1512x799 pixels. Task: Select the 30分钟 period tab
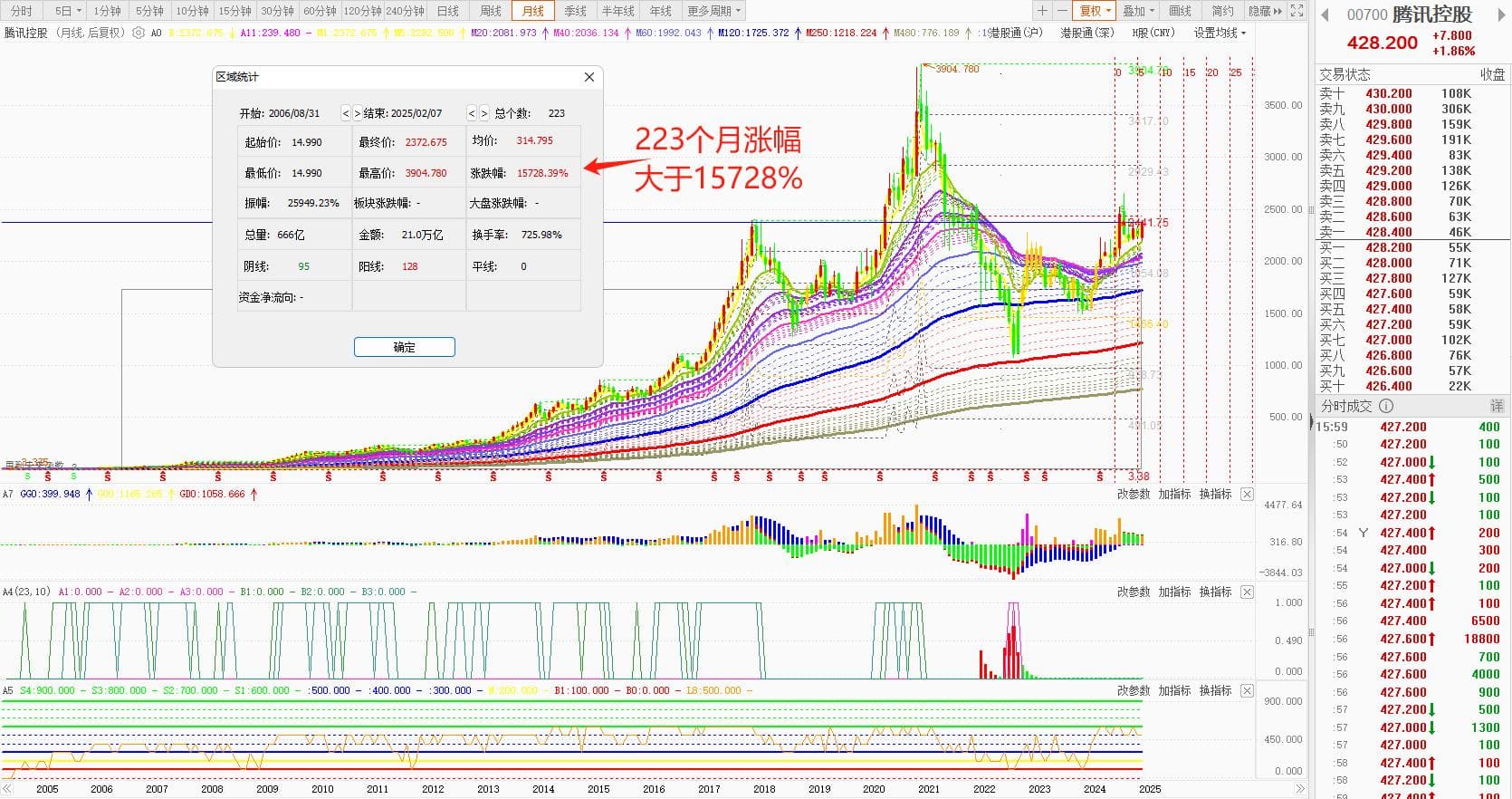pyautogui.click(x=277, y=11)
